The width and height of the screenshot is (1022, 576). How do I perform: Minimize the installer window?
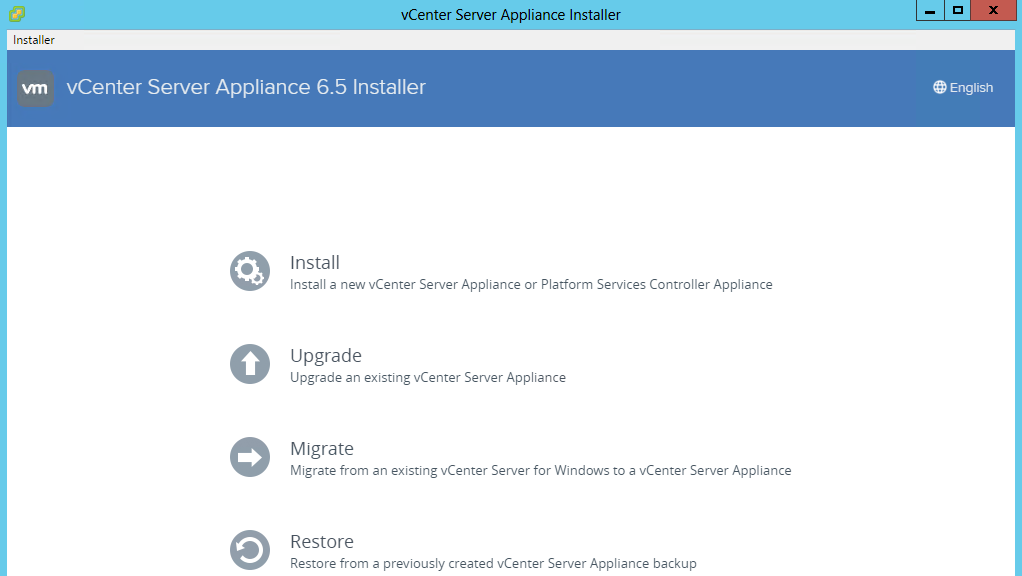pyautogui.click(x=930, y=10)
